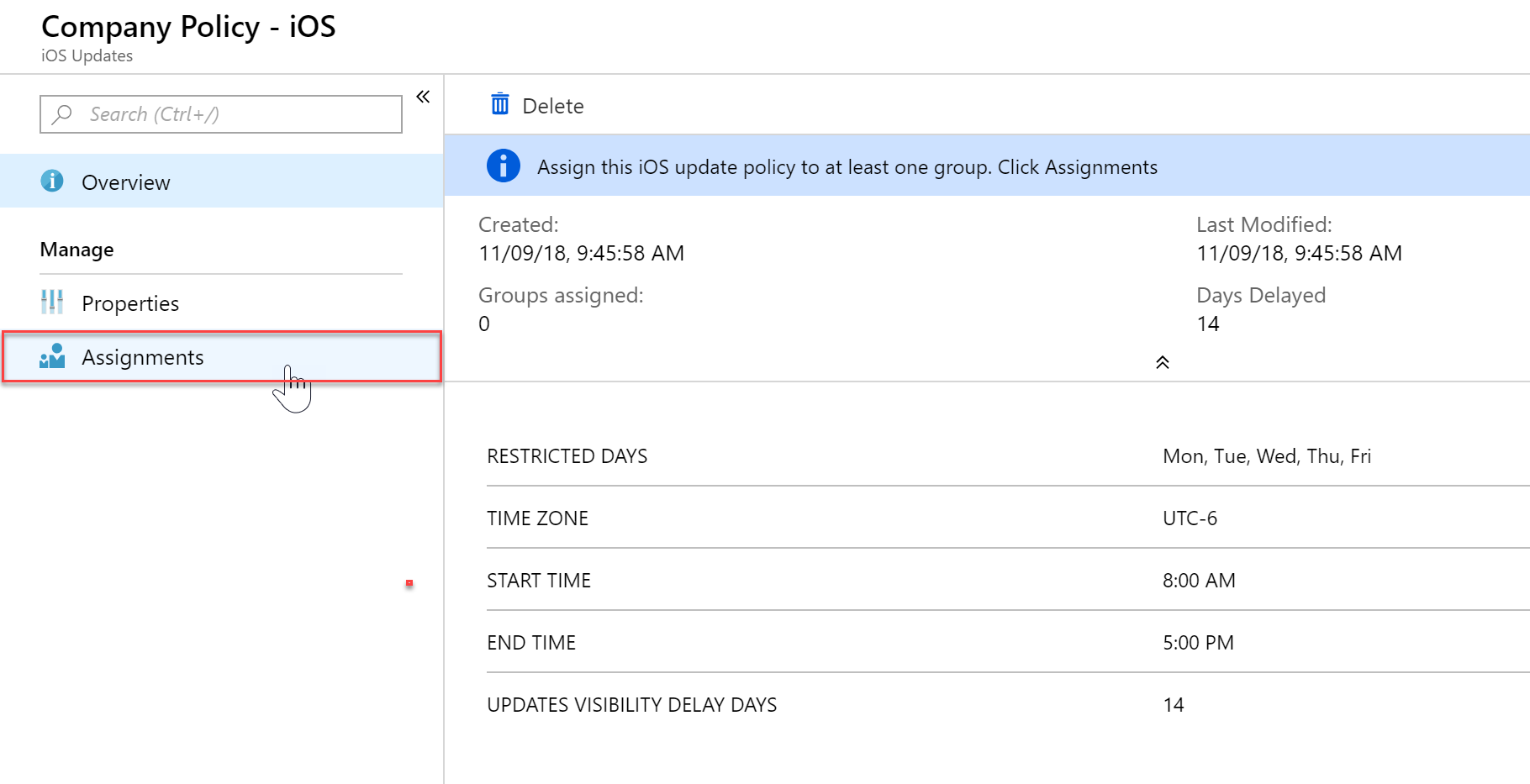The image size is (1530, 784).
Task: Select the TIME ZONE row
Action: pyautogui.click(x=1008, y=518)
